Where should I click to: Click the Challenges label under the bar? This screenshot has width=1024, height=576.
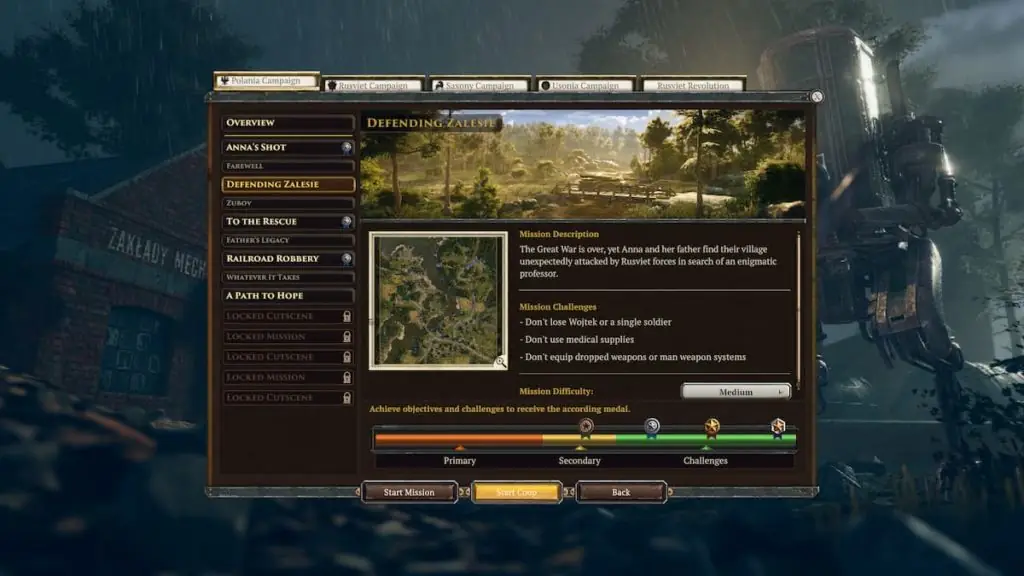(705, 460)
